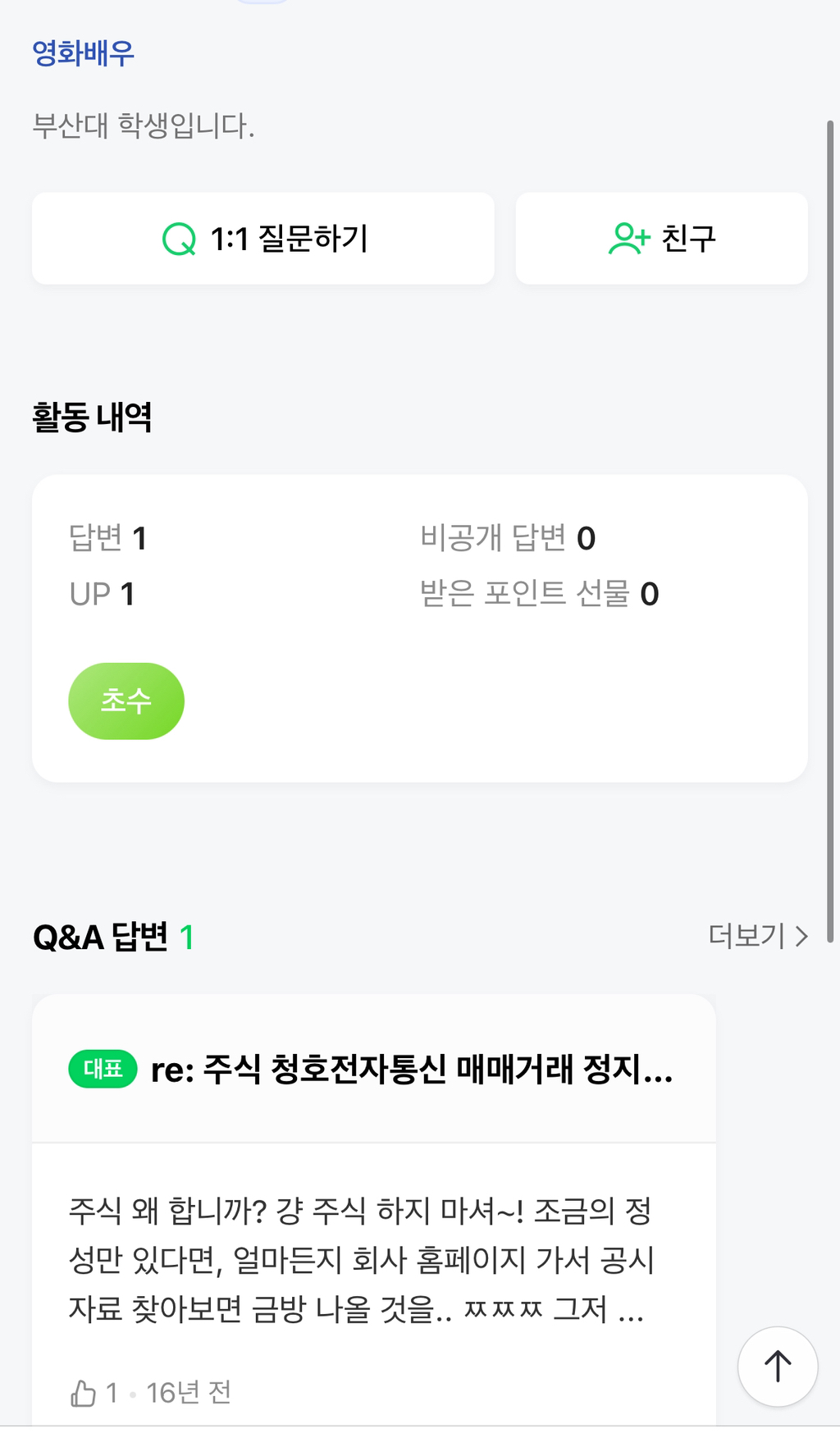
Task: Open the 영화배우 category link
Action: coord(83,53)
